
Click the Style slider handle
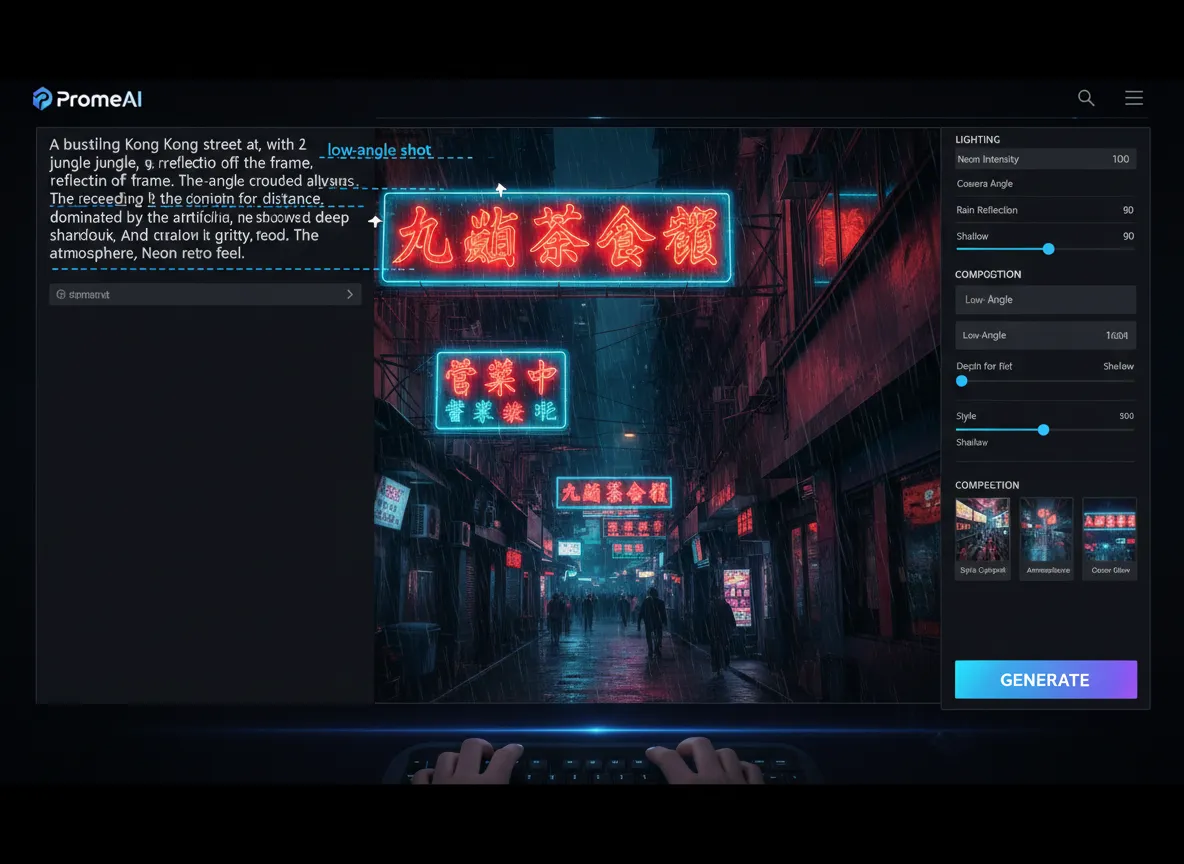pos(1043,430)
